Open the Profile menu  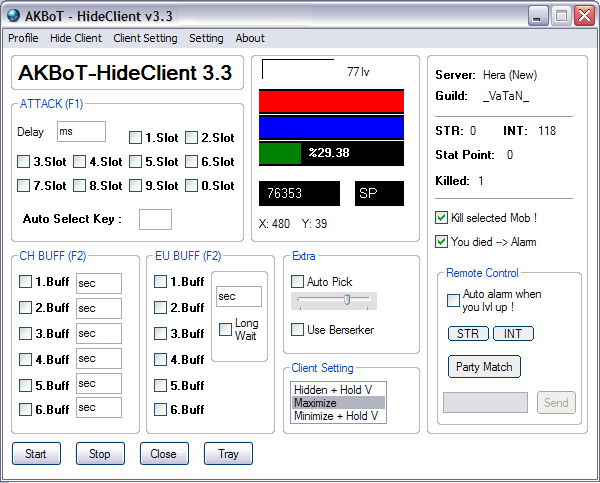(23, 38)
